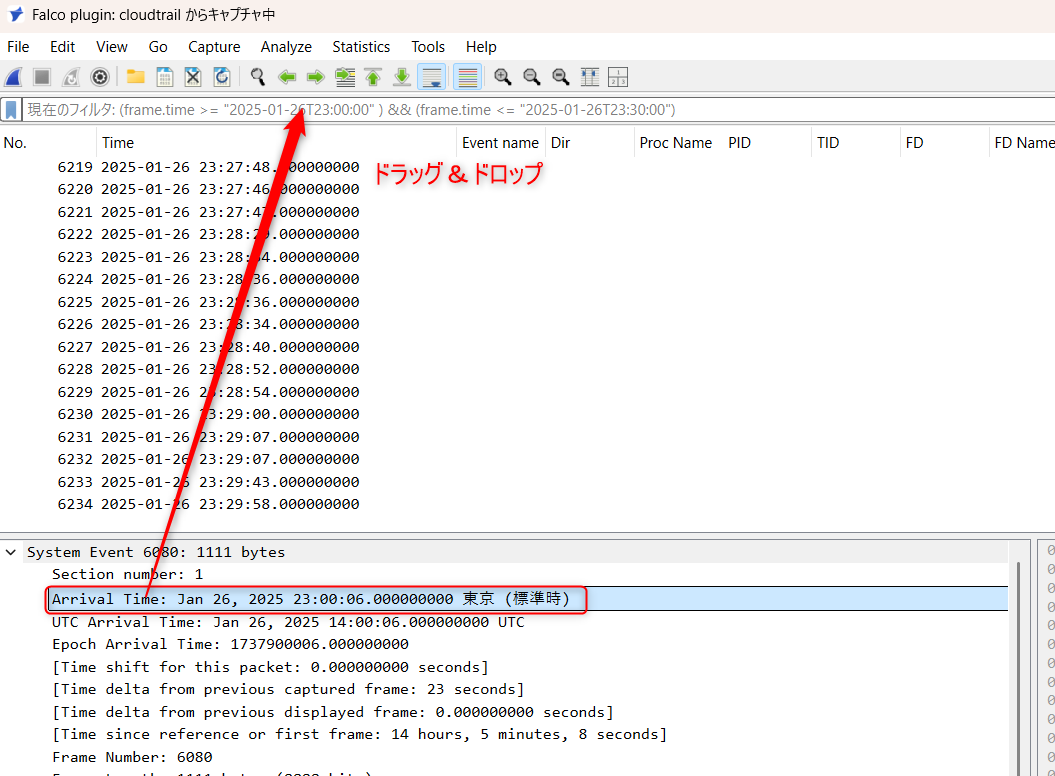Viewport: 1055px width, 776px height.
Task: Open the File menu
Action: pyautogui.click(x=18, y=46)
